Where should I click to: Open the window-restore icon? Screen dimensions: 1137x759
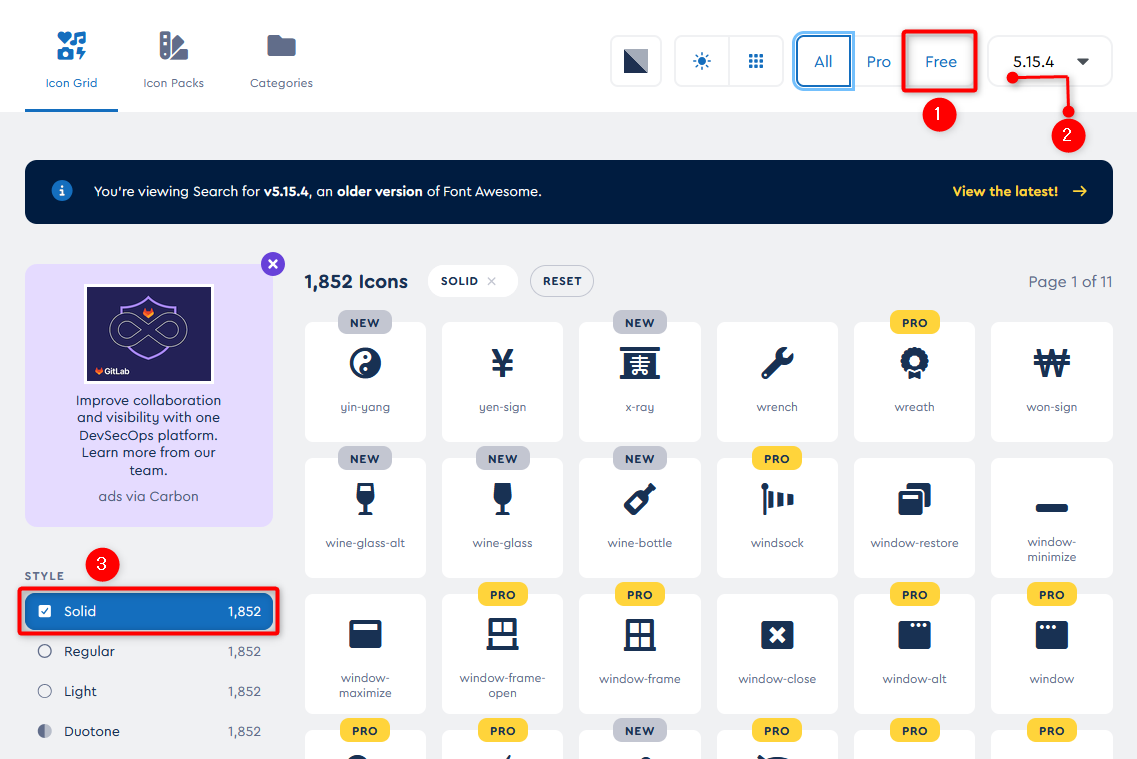(x=914, y=518)
